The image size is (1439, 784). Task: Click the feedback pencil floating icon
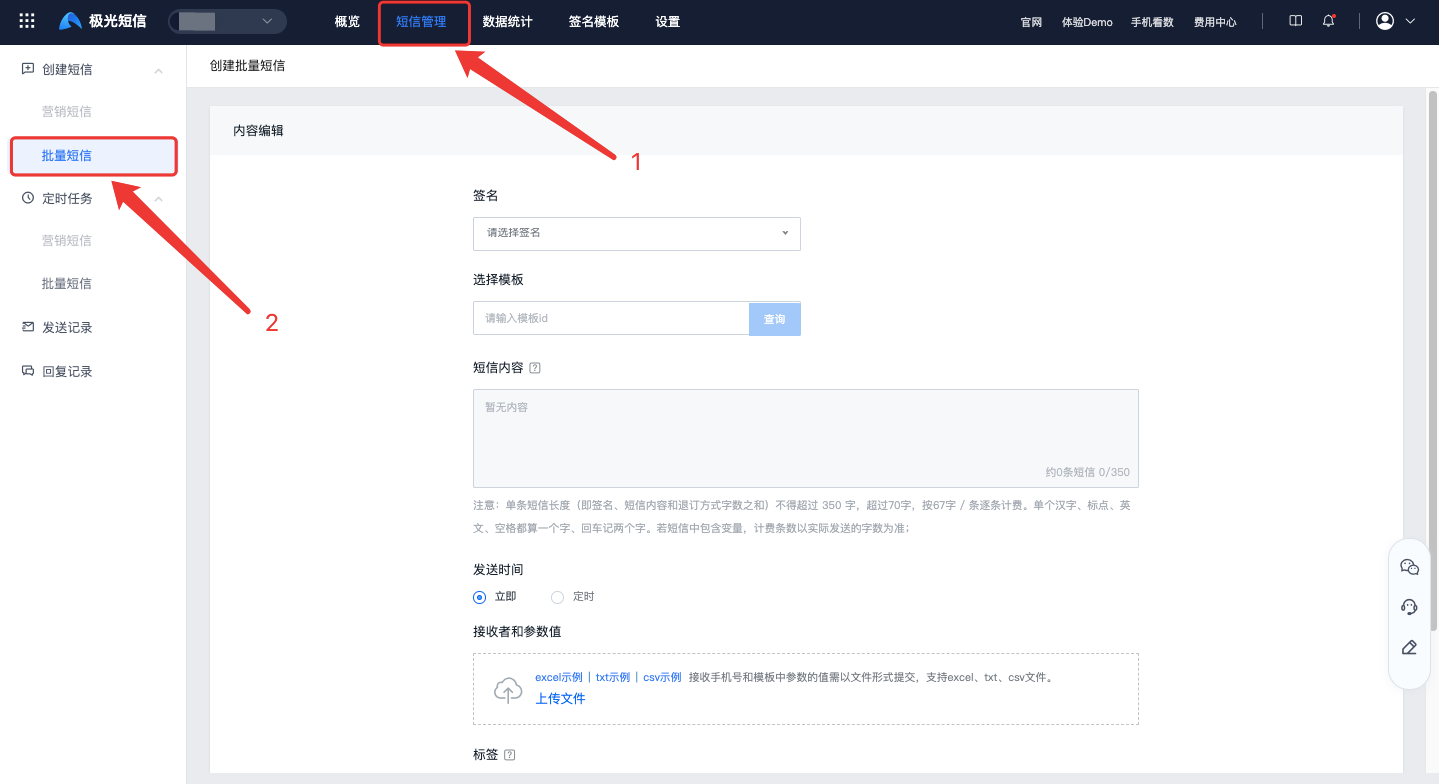pos(1409,647)
